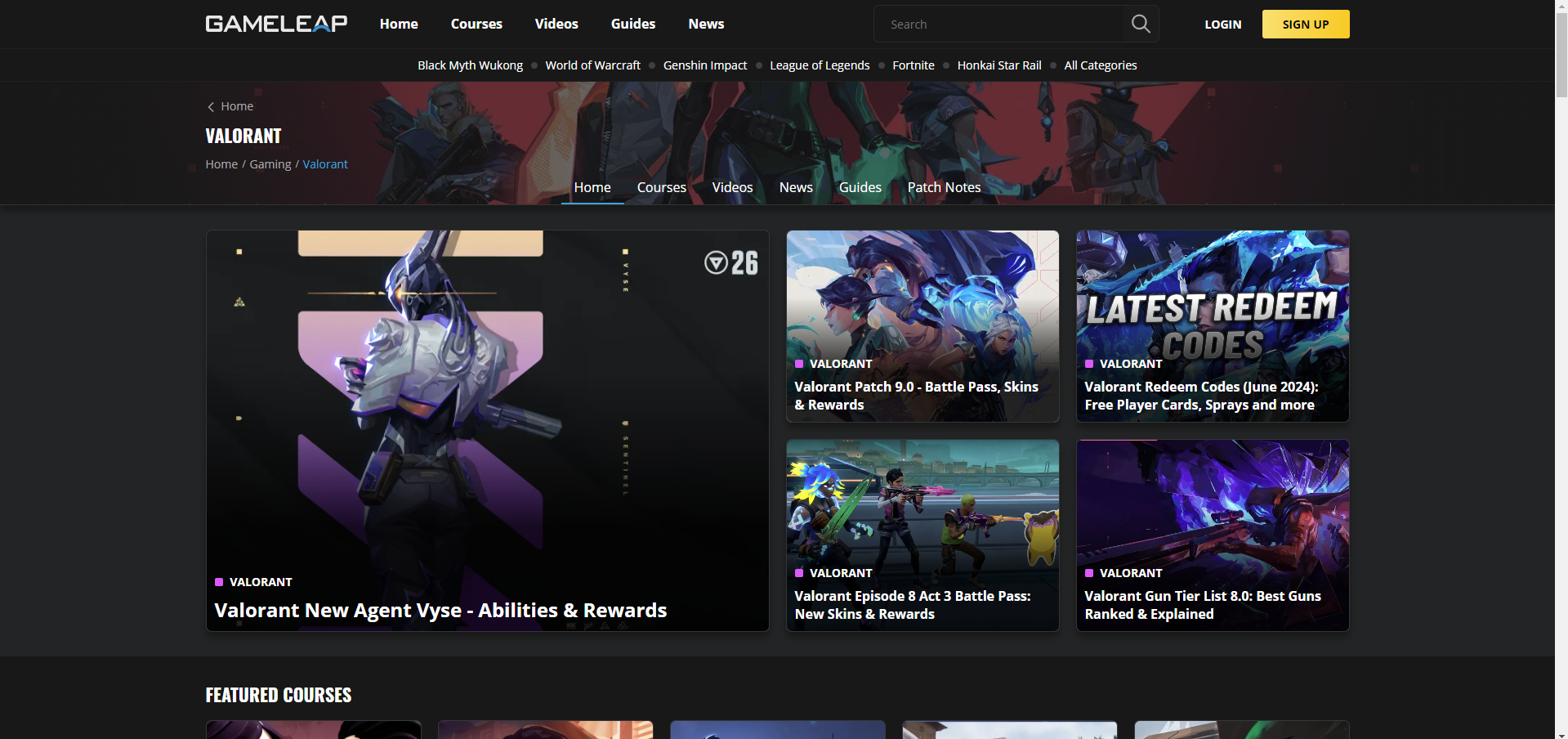This screenshot has height=739, width=1568.
Task: Open Episode 8 Act 3 Battle Pass article
Action: click(x=913, y=605)
